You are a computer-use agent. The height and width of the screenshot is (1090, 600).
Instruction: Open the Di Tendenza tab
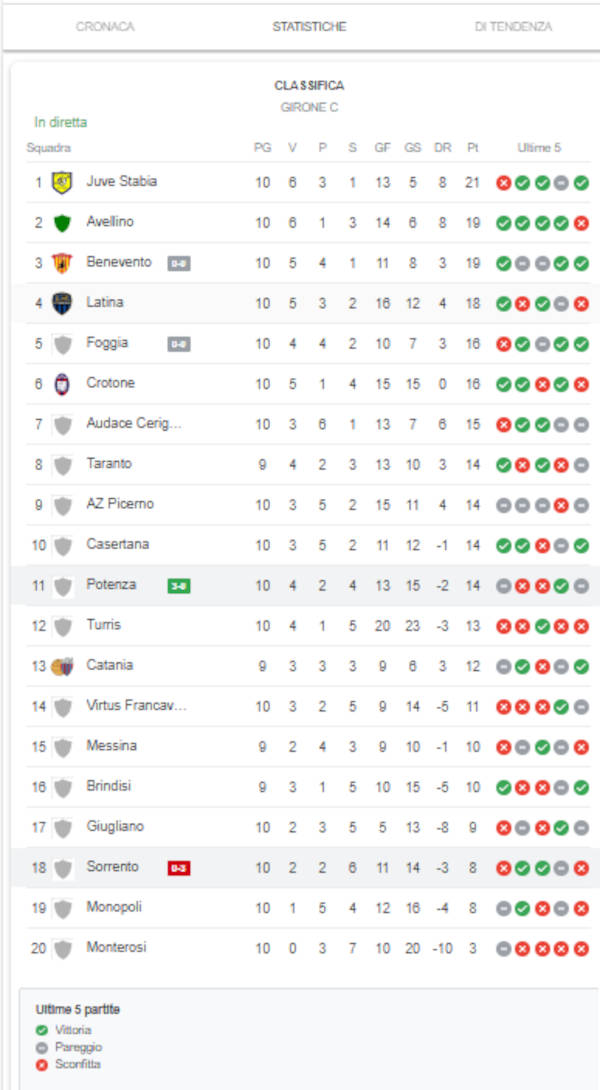[x=513, y=27]
